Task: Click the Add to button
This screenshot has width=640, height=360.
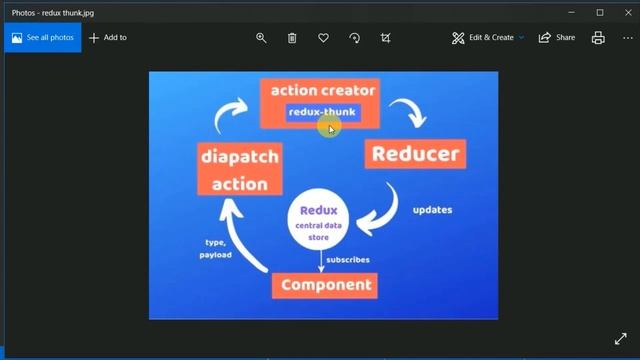Action: (108, 38)
